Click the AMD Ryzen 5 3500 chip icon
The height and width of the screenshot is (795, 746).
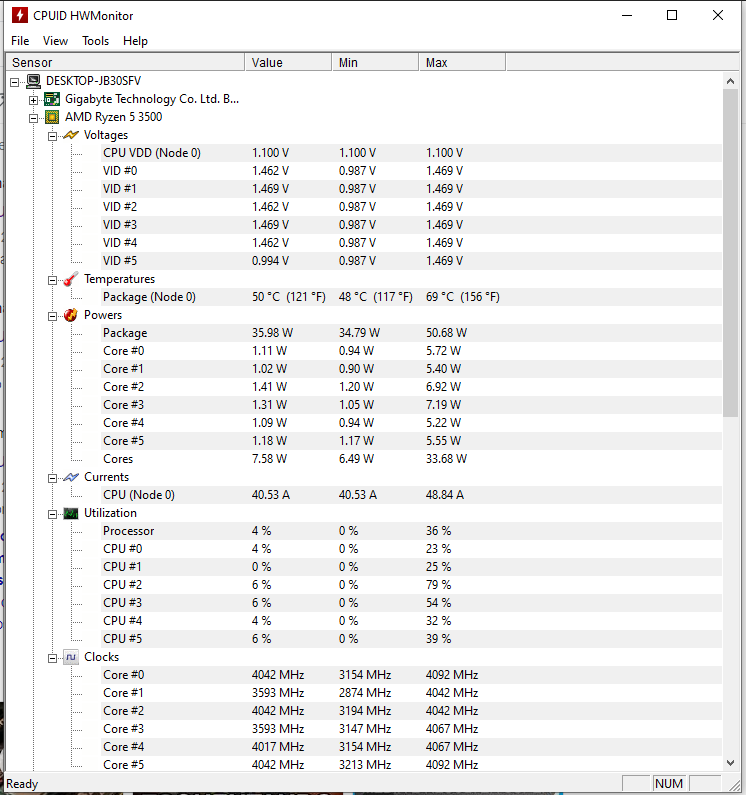coord(52,117)
